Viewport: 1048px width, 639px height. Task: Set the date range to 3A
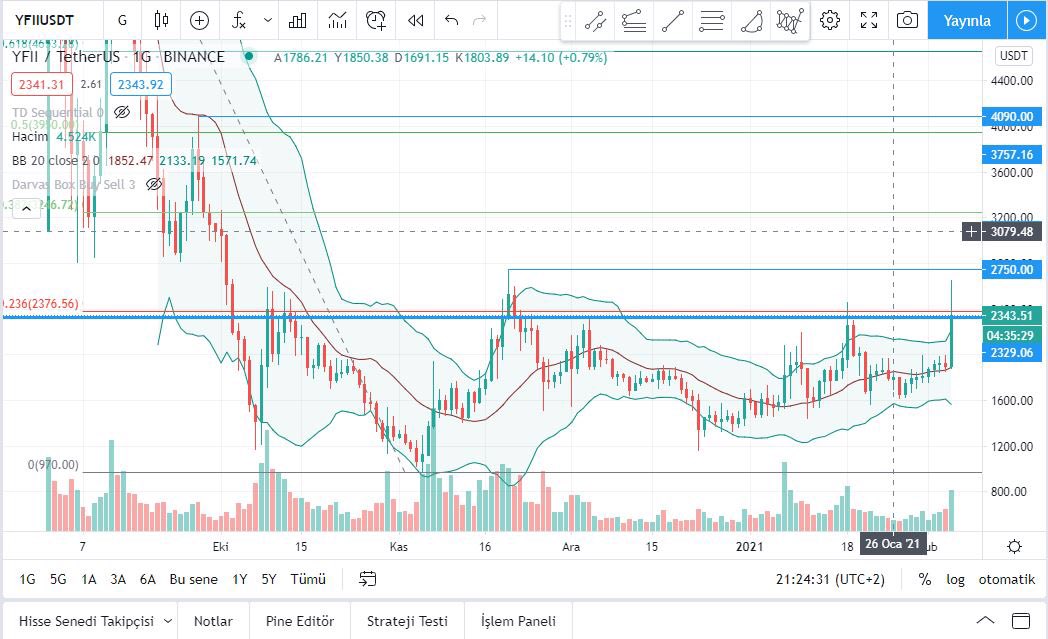click(x=118, y=579)
